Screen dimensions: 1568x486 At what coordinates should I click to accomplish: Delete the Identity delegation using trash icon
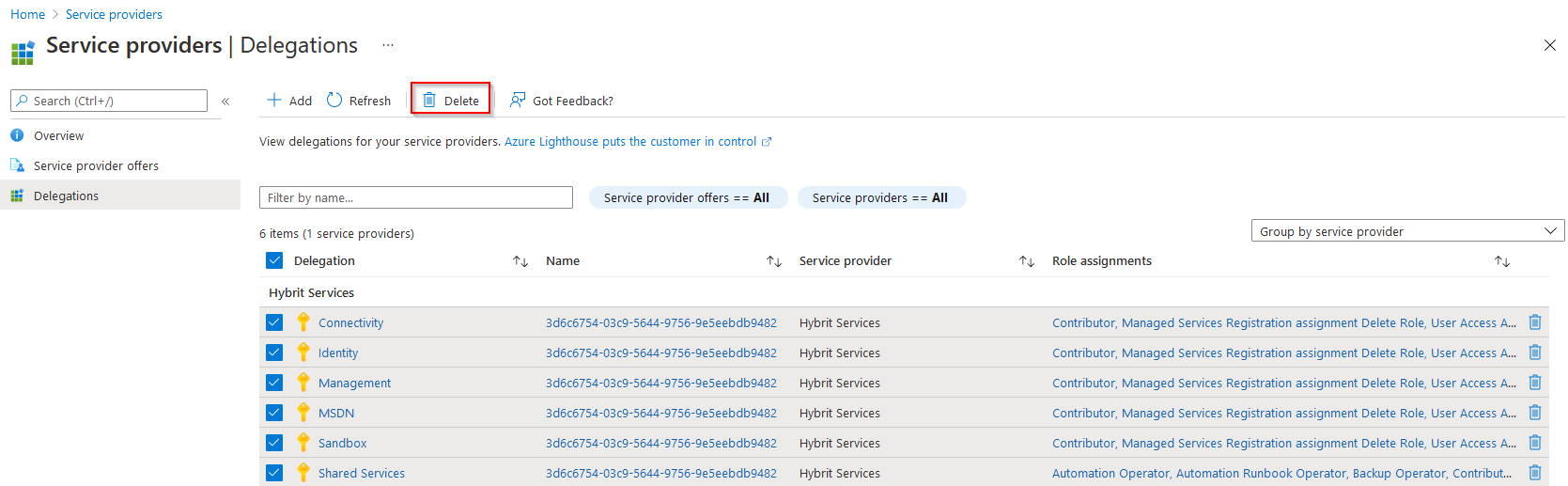pos(1535,353)
